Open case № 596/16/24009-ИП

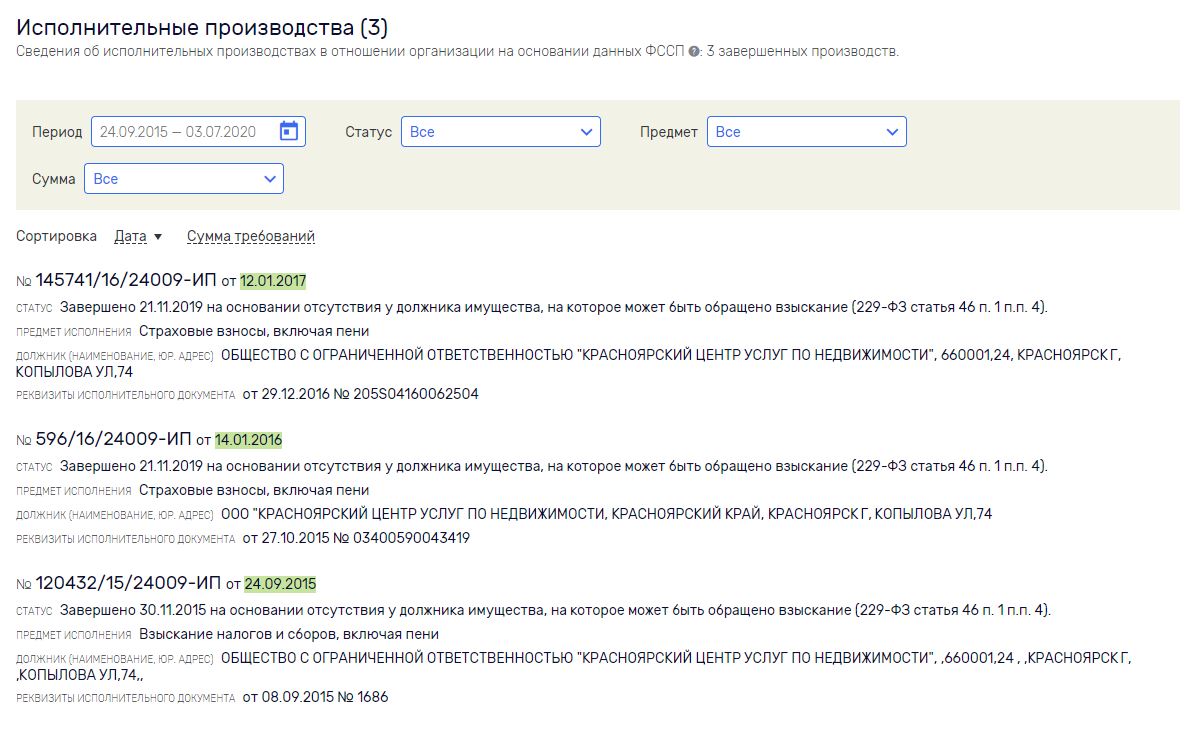point(113,440)
